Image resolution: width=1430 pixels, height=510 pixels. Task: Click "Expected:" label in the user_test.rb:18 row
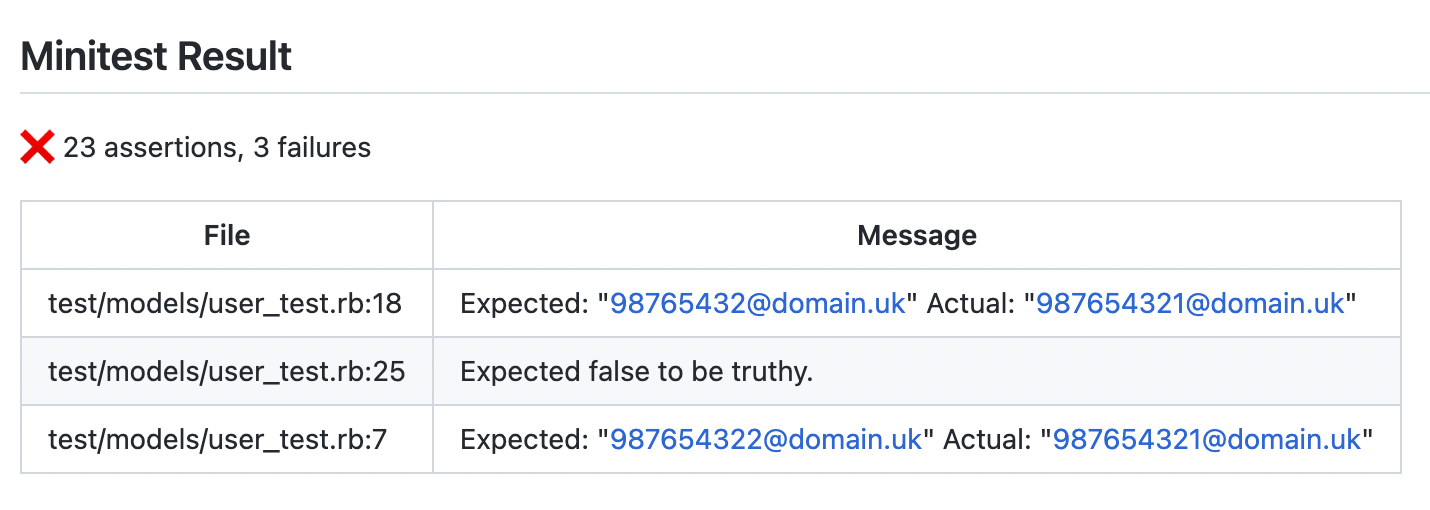(524, 303)
